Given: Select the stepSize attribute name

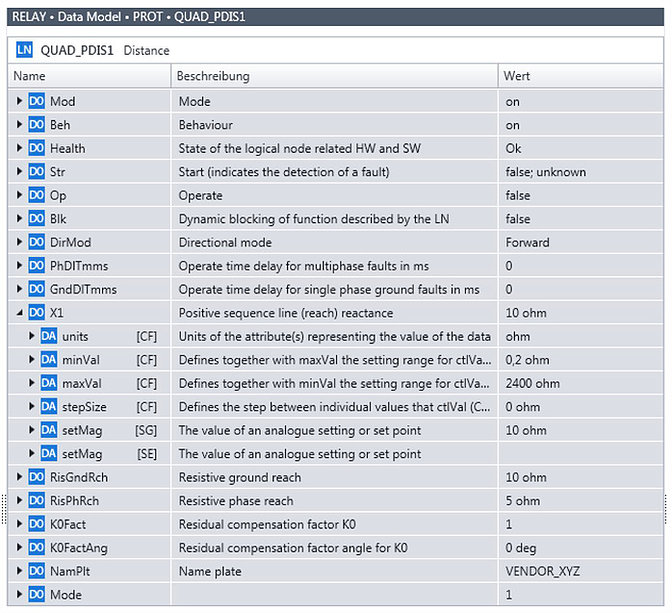Looking at the screenshot, I should (84, 407).
